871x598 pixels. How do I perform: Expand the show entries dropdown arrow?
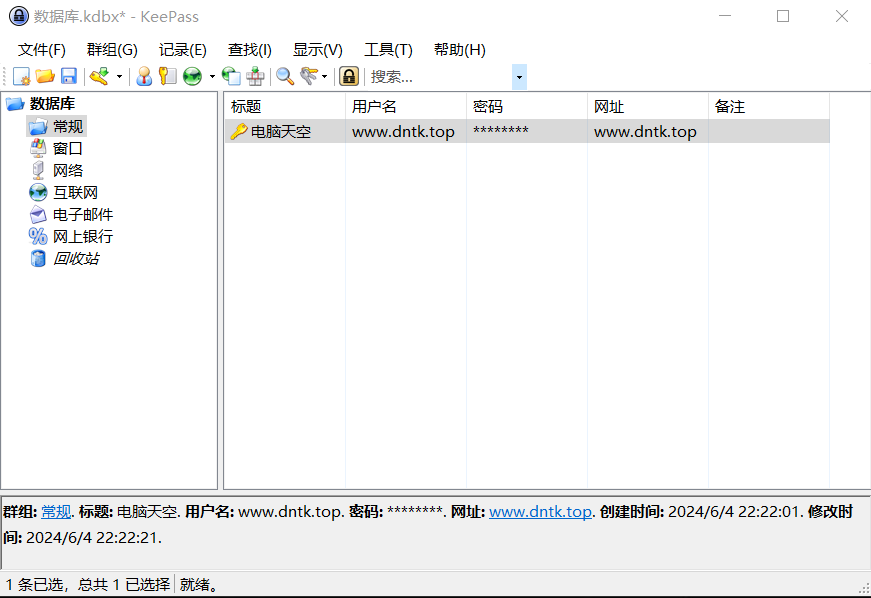click(324, 76)
